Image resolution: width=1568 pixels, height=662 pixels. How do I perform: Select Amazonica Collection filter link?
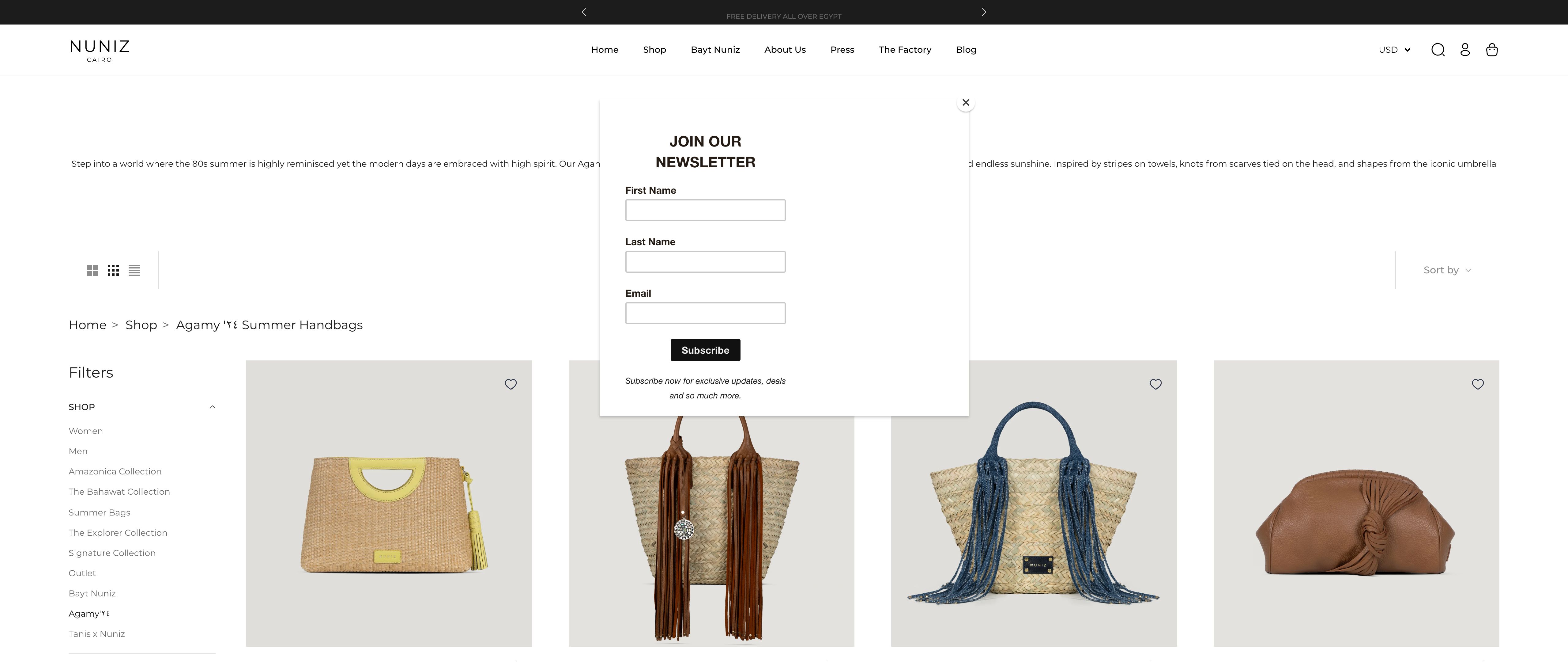point(115,471)
